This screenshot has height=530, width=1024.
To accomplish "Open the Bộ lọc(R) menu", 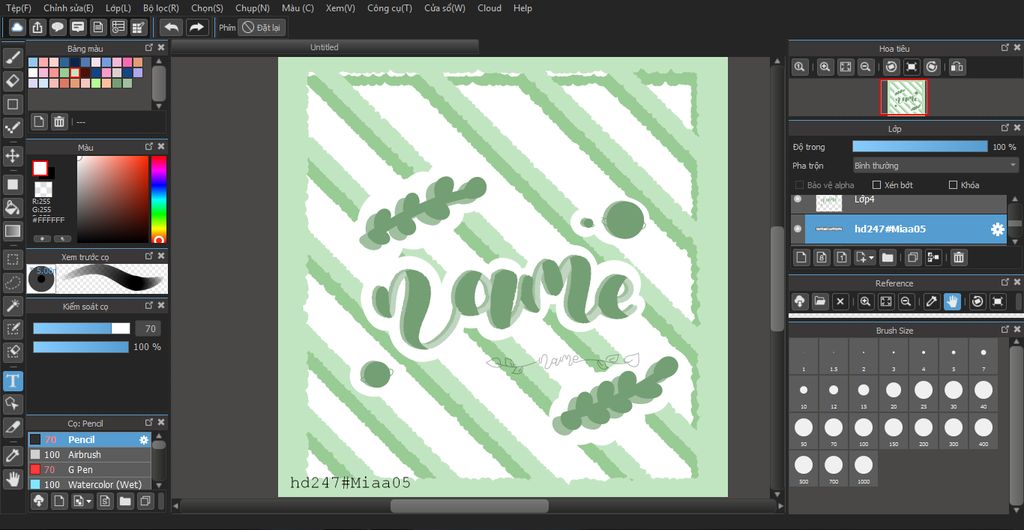I will (161, 8).
